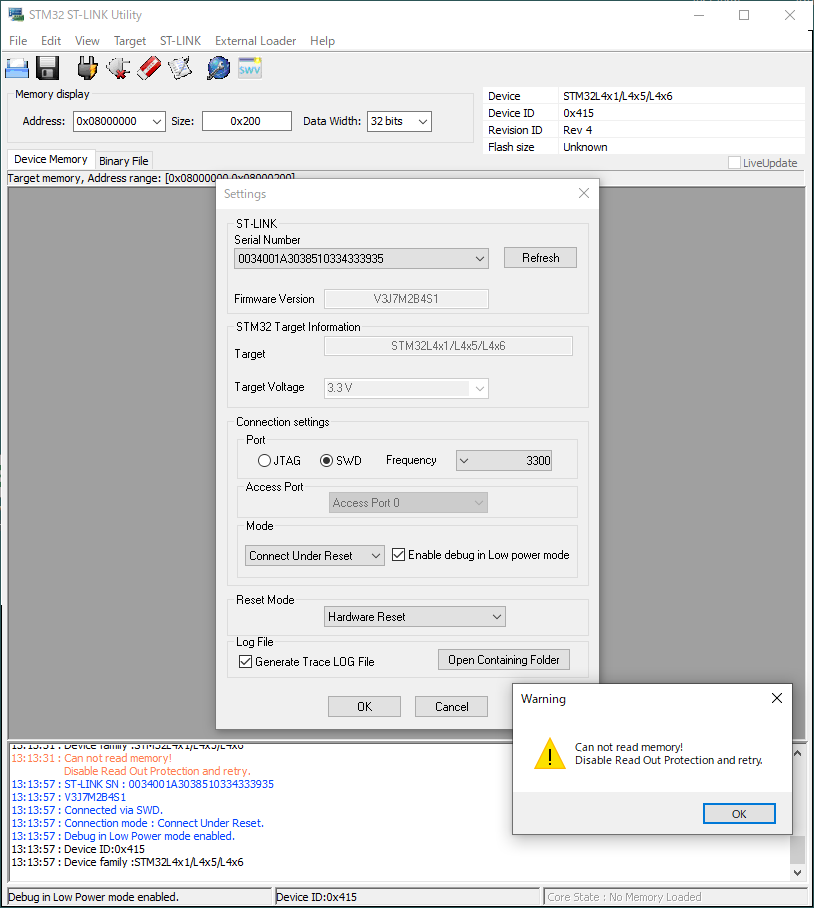This screenshot has width=814, height=908.
Task: Maximize the ST-LINK Utility window
Action: 744,15
